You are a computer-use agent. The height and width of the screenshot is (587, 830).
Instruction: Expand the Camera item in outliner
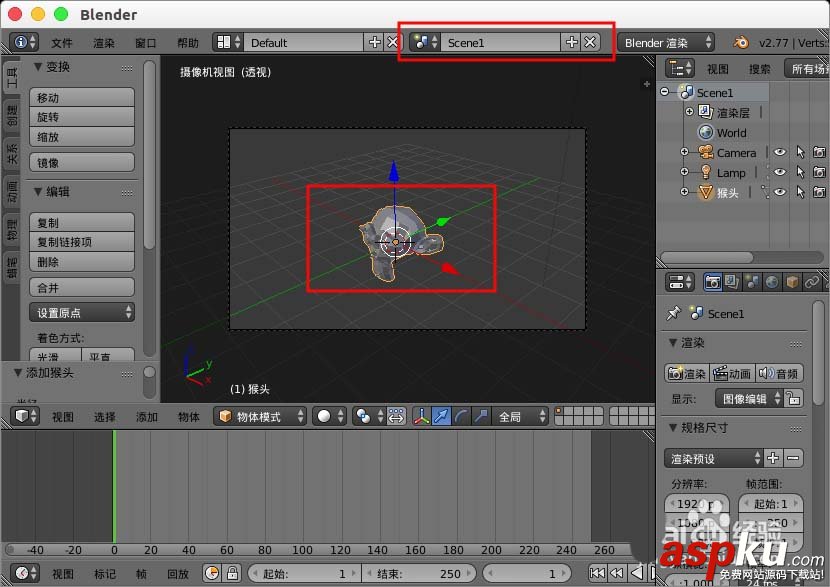[684, 152]
